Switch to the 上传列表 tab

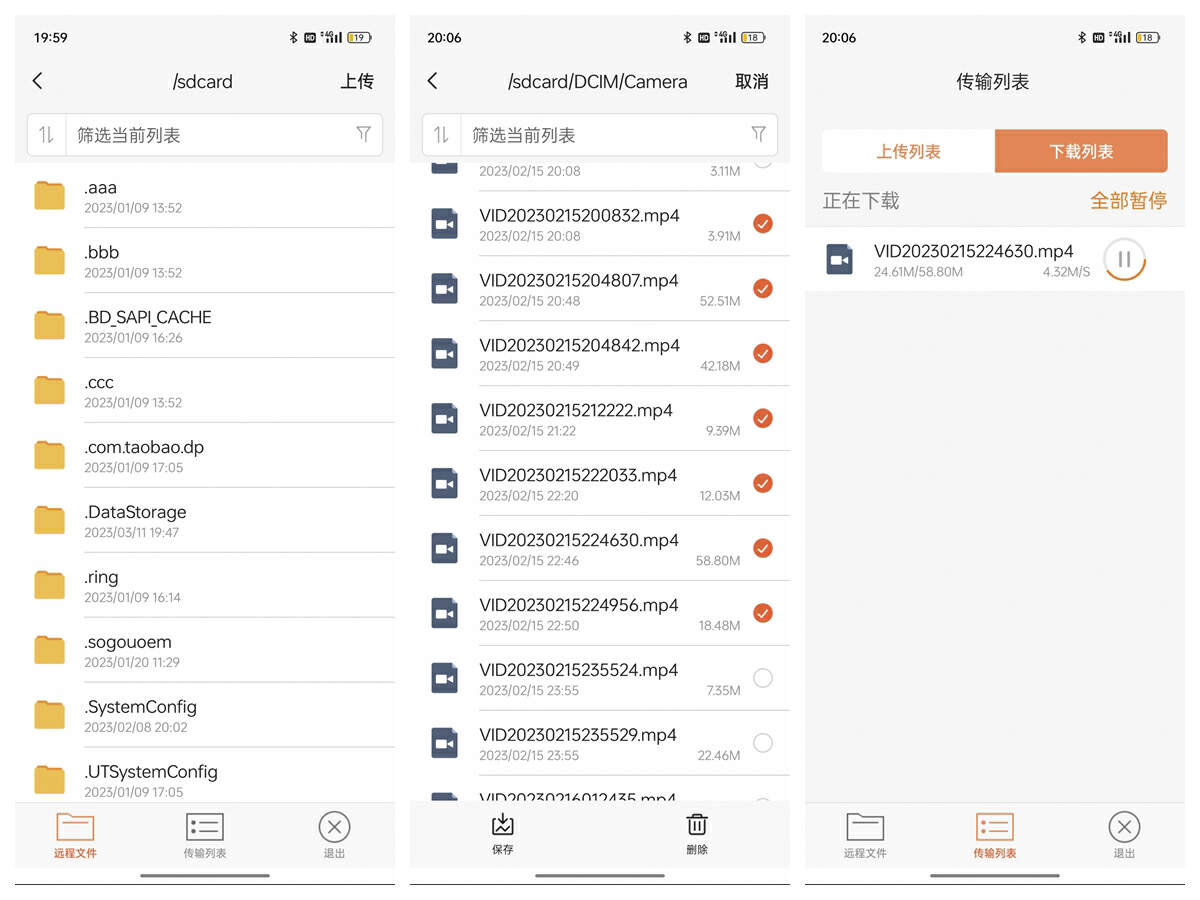click(909, 152)
